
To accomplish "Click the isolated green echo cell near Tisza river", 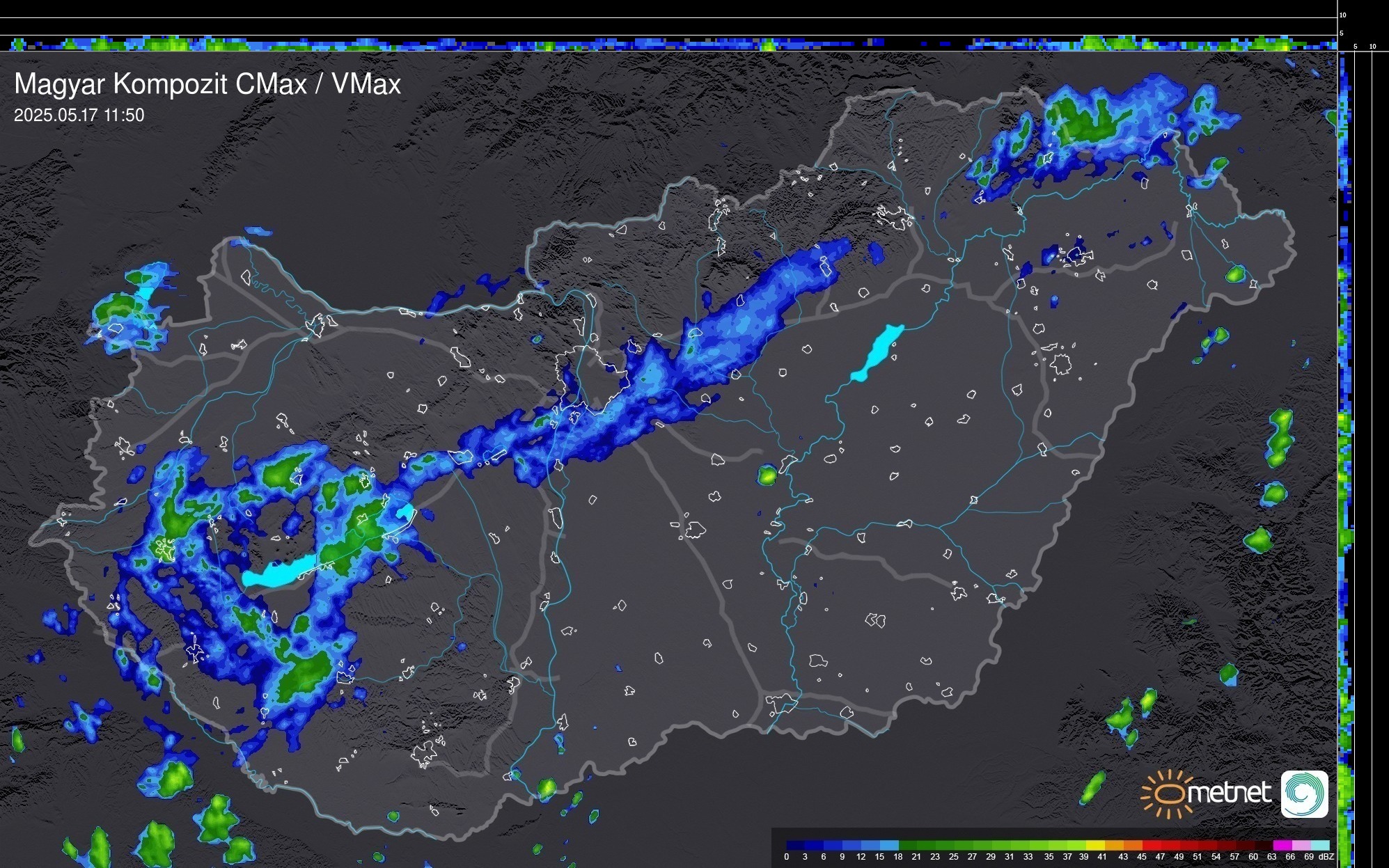I will pyautogui.click(x=767, y=475).
